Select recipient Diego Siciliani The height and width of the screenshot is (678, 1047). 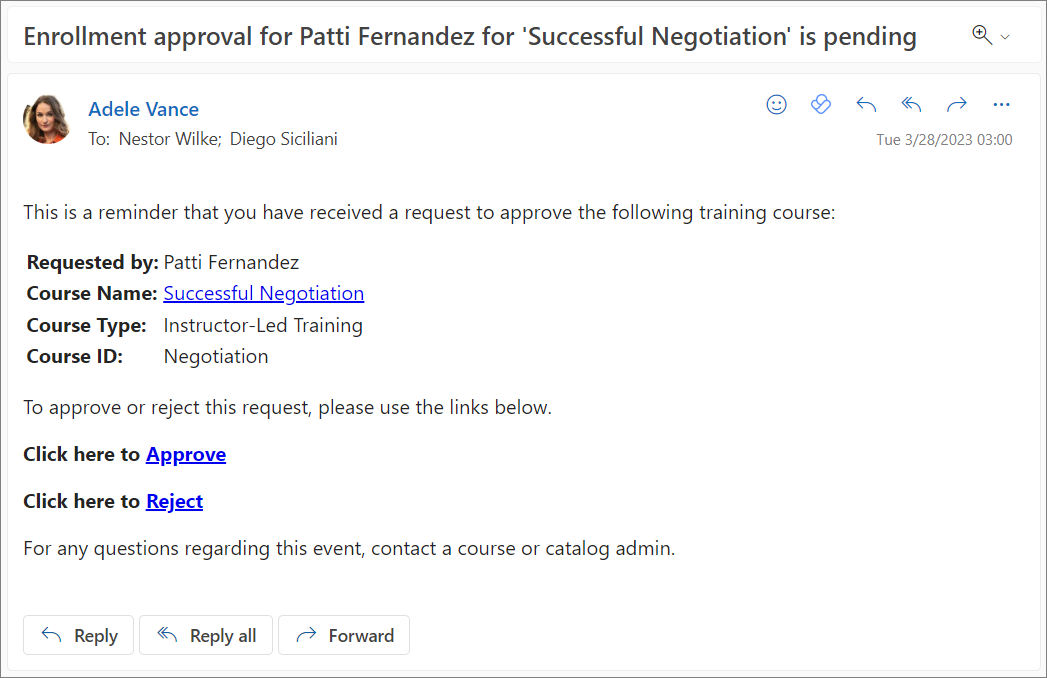(284, 139)
